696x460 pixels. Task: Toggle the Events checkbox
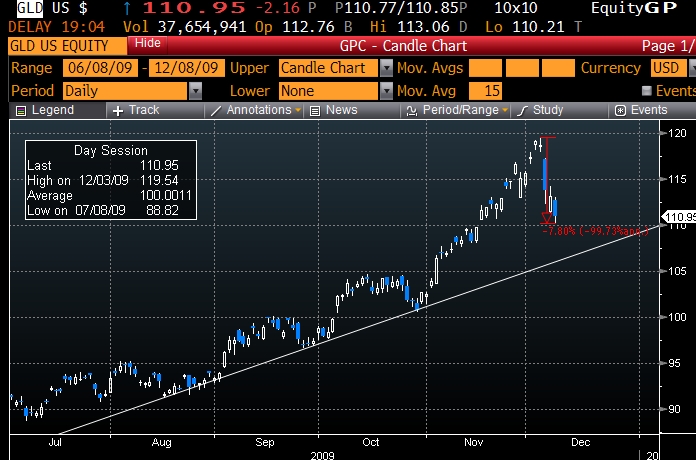tap(646, 90)
